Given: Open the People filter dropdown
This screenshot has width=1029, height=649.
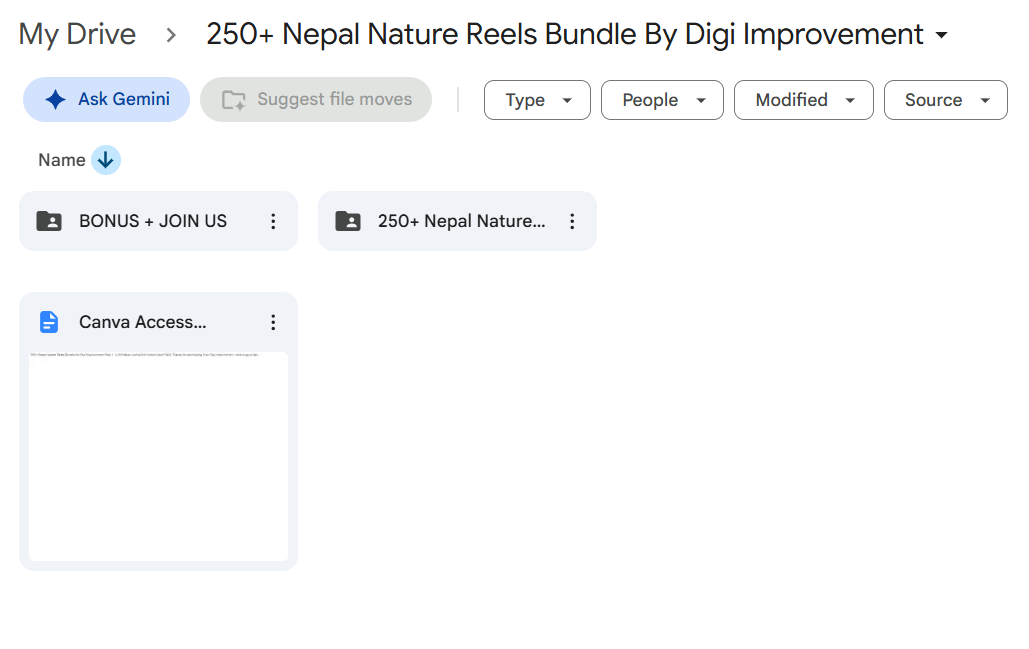Looking at the screenshot, I should click(x=662, y=100).
